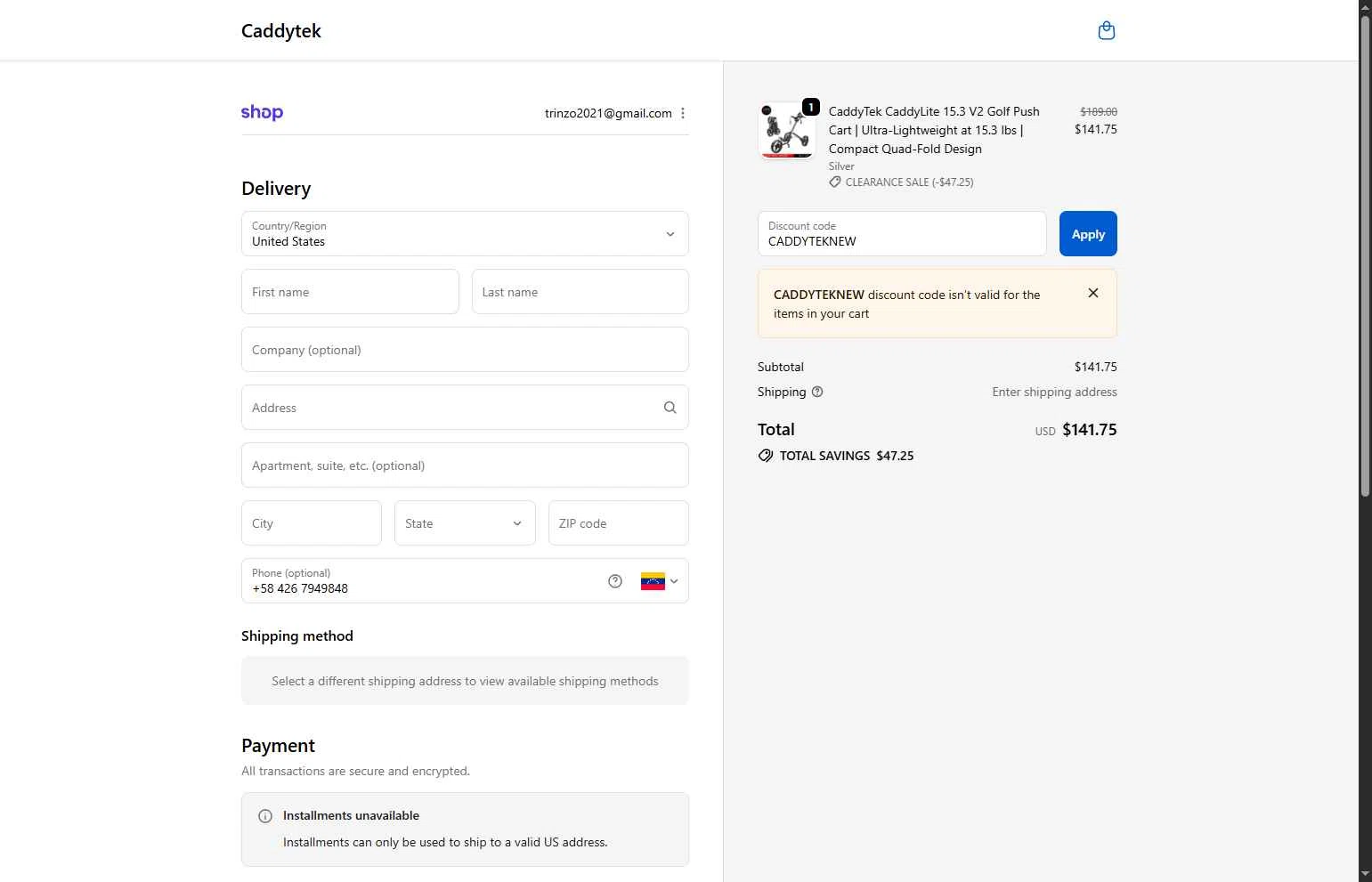Click the CaddyLite 15.3 V2 product title
Image resolution: width=1372 pixels, height=882 pixels.
click(934, 130)
